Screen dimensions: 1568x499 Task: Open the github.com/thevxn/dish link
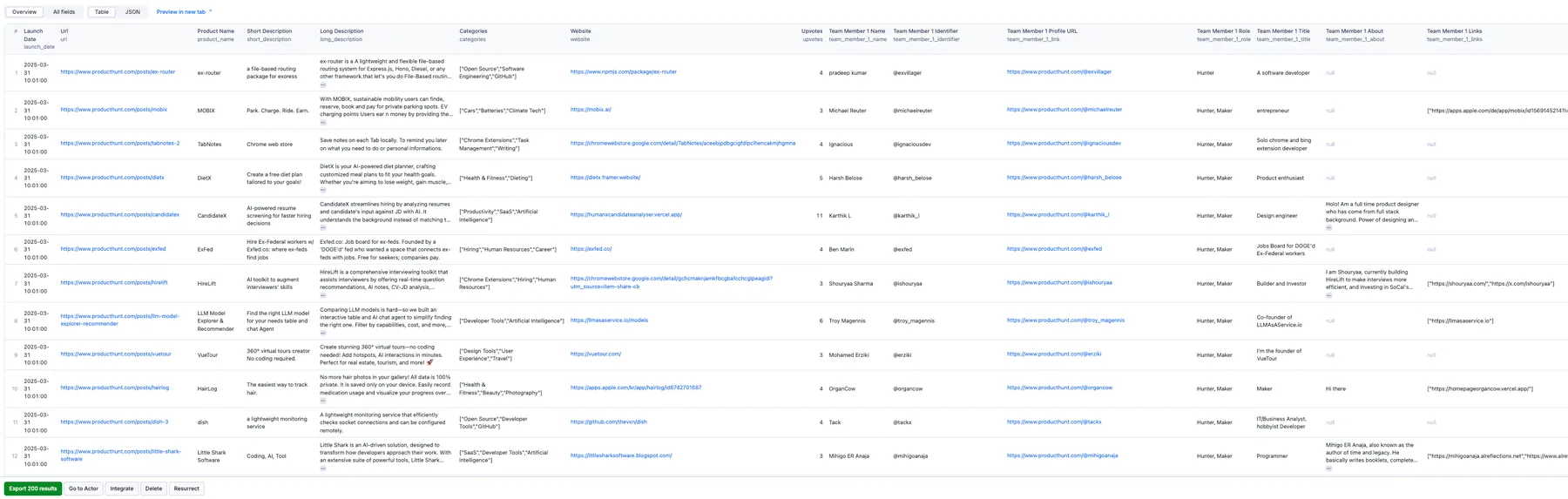(609, 422)
